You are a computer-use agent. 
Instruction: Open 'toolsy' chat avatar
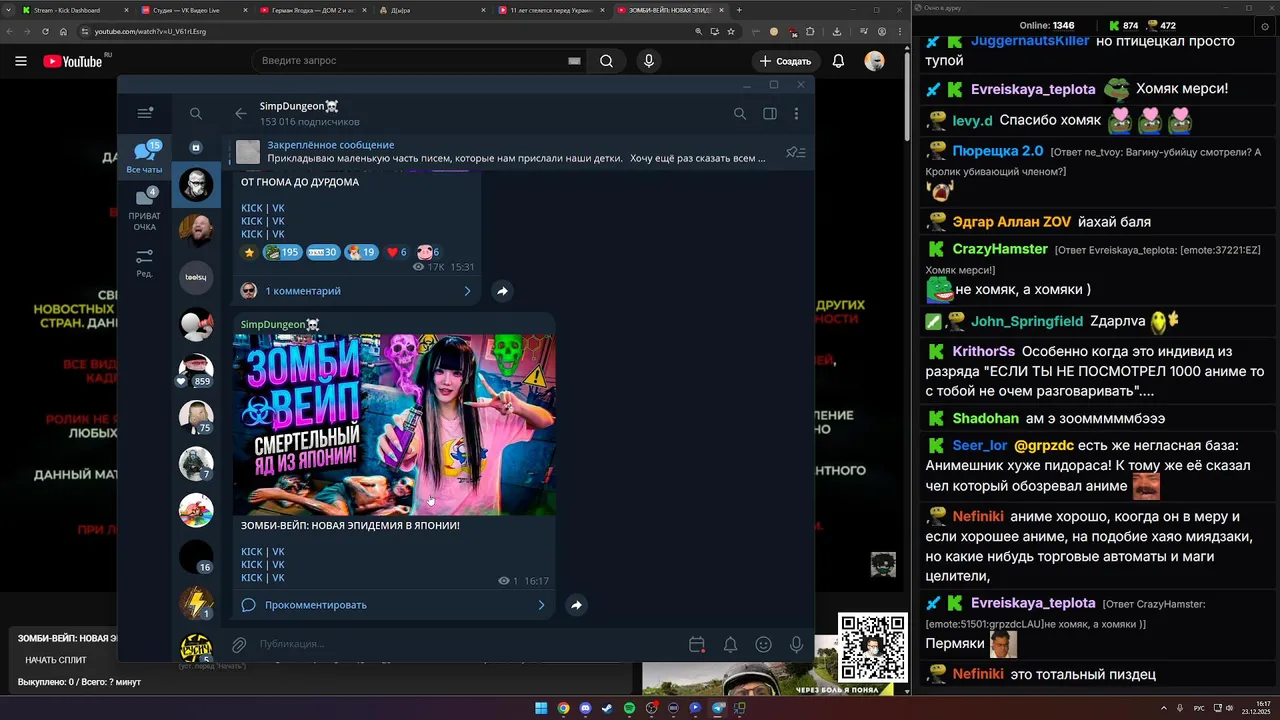pos(196,277)
